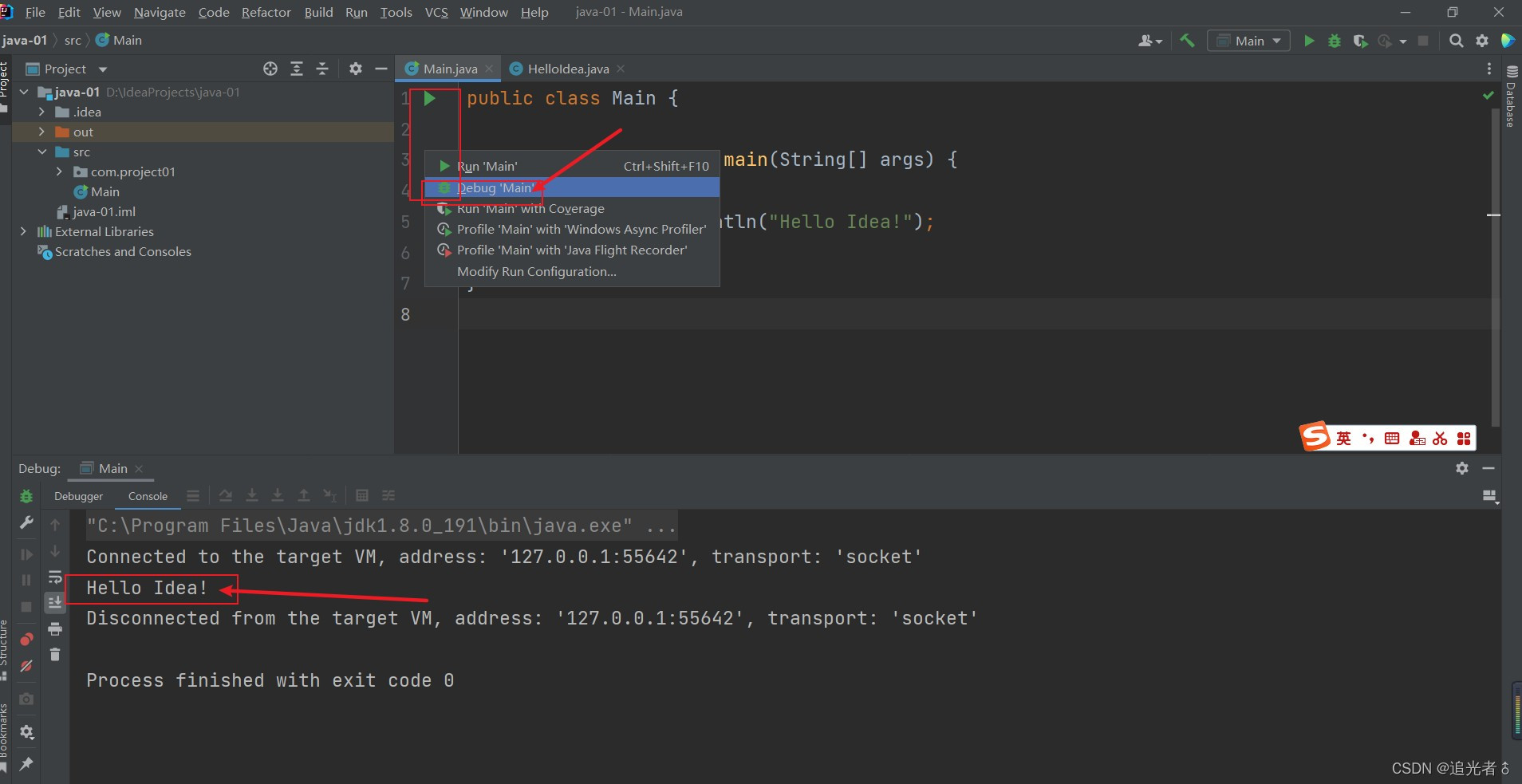Hide the Project panel with minus icon

tap(381, 69)
